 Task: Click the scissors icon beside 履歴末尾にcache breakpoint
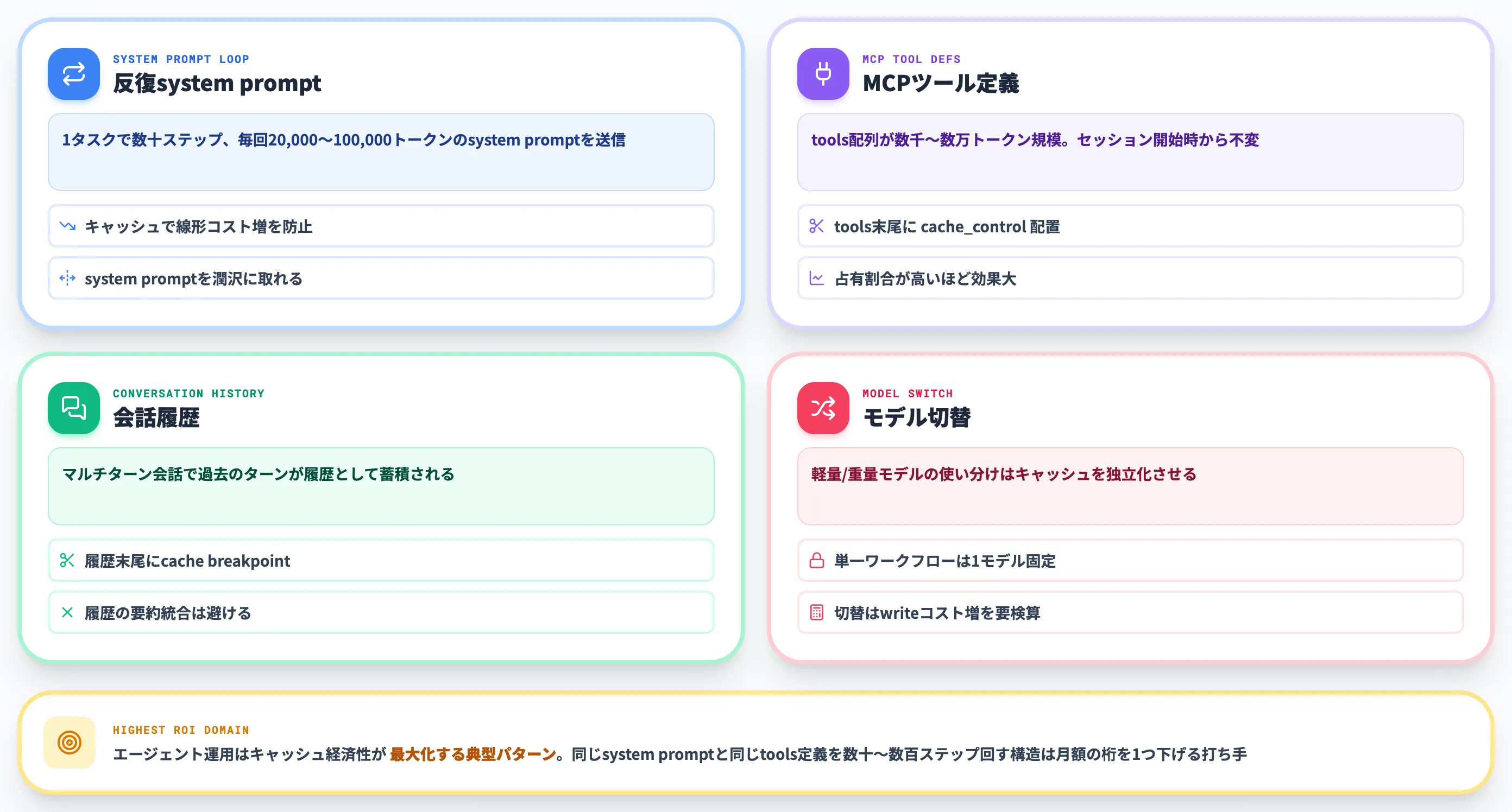point(67,560)
